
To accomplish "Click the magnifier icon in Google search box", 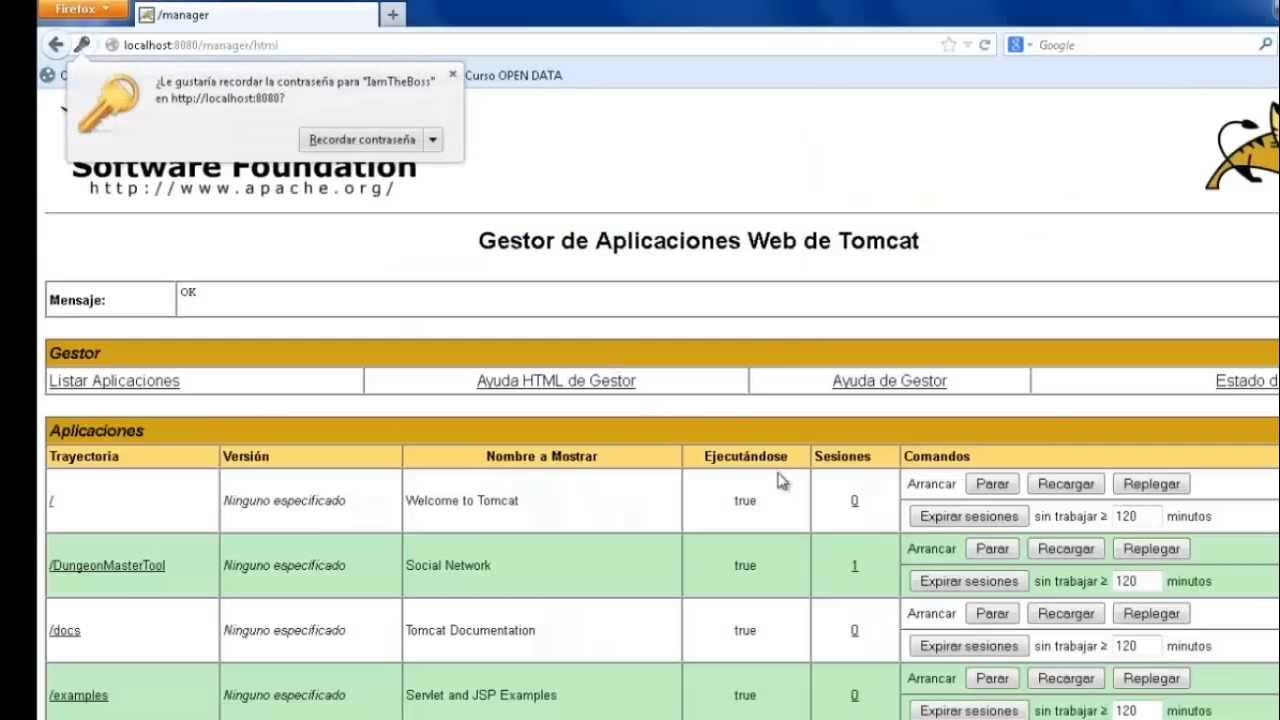I will [1265, 45].
